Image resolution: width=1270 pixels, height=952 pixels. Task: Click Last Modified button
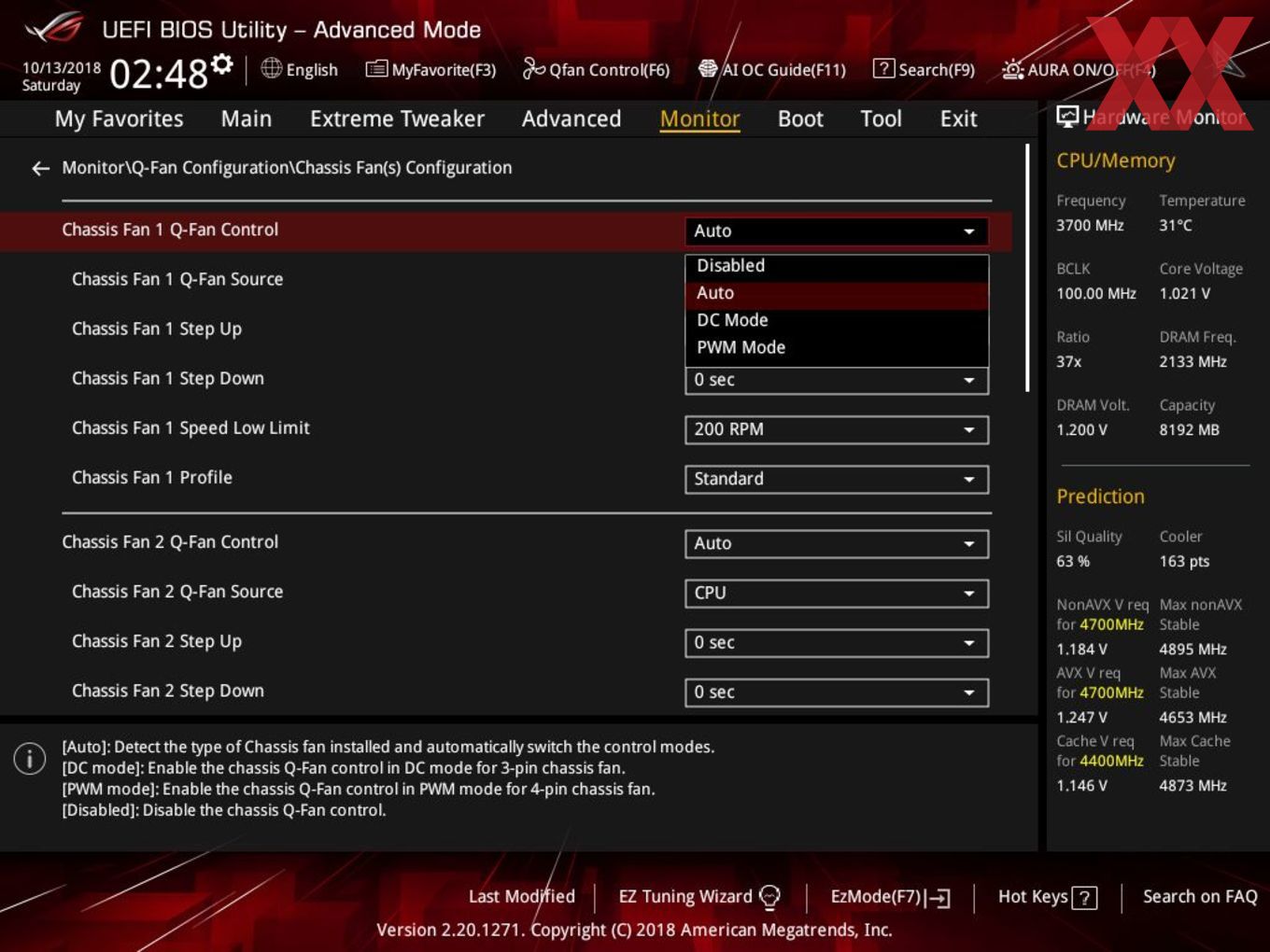(521, 897)
